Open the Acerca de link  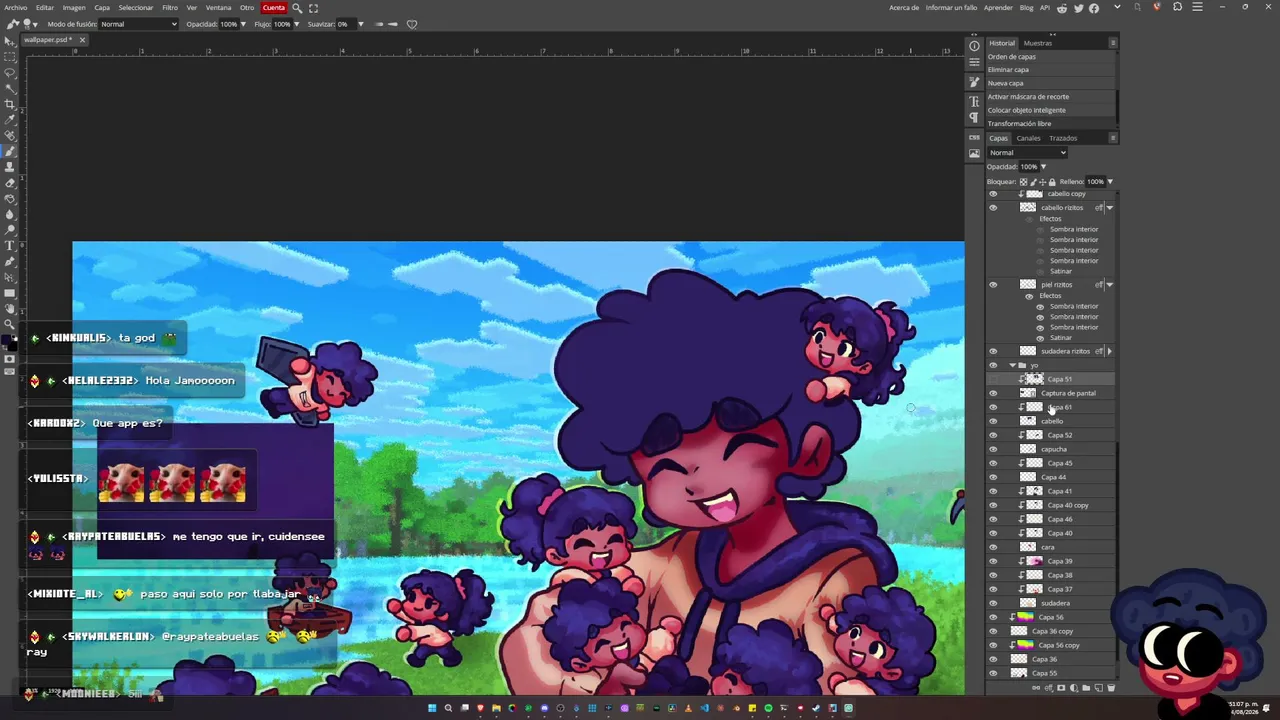click(x=904, y=8)
